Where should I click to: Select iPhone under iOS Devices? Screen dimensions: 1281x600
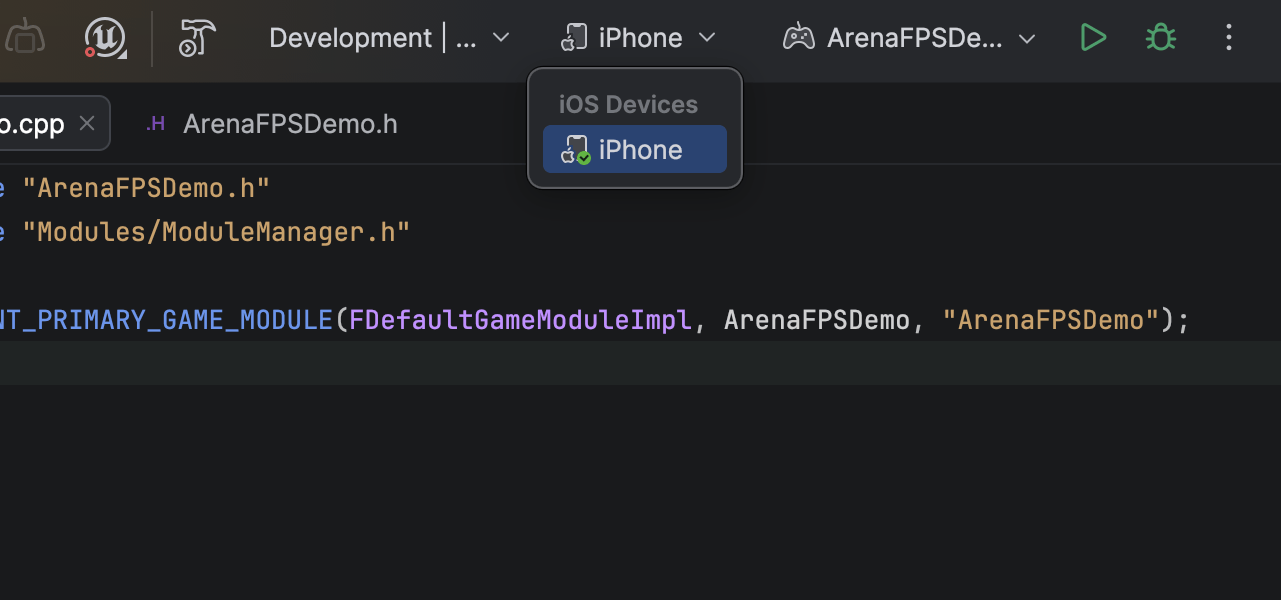click(640, 150)
